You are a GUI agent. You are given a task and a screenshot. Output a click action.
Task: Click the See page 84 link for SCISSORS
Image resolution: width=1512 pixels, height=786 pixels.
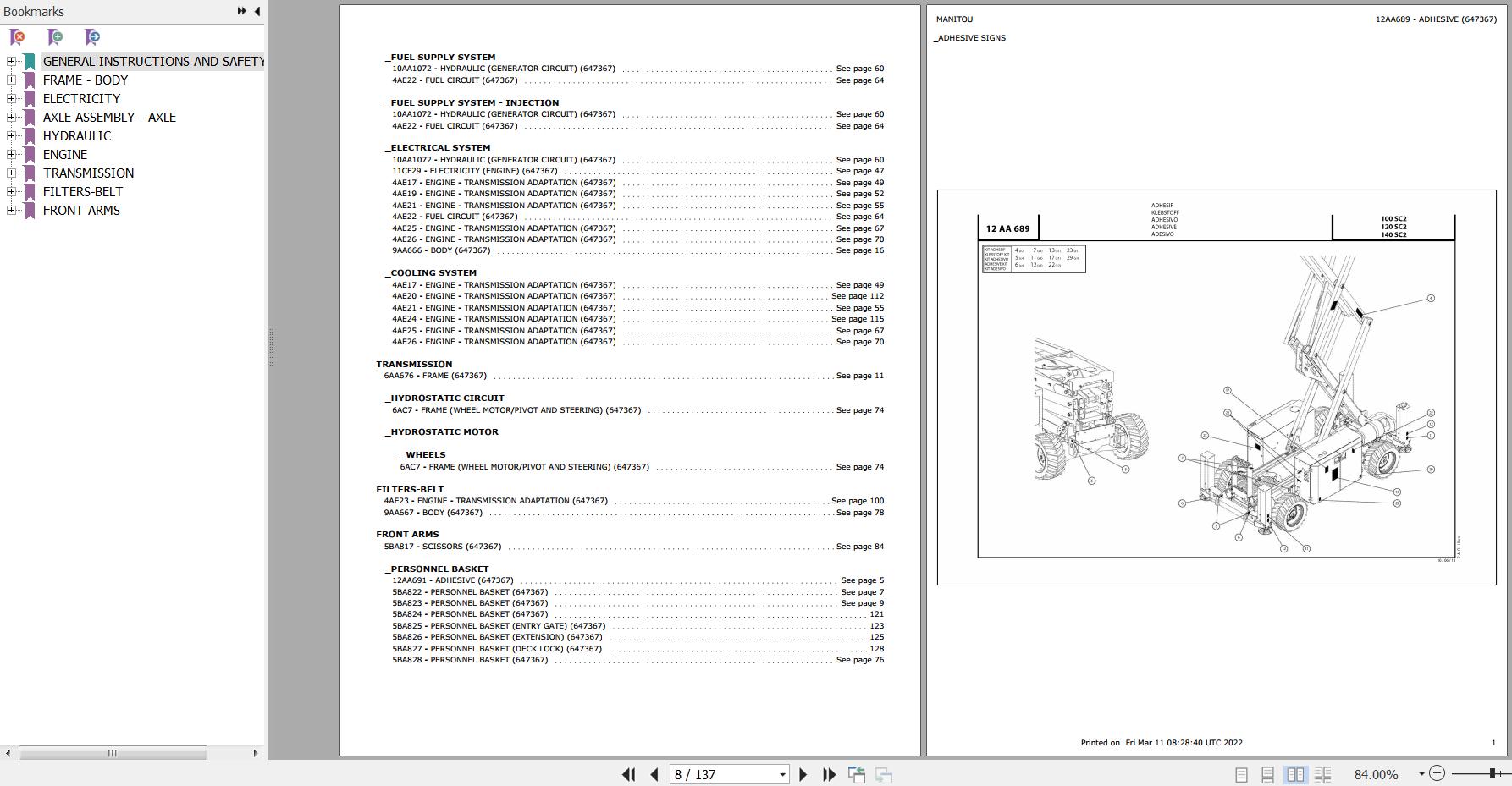pyautogui.click(x=860, y=546)
